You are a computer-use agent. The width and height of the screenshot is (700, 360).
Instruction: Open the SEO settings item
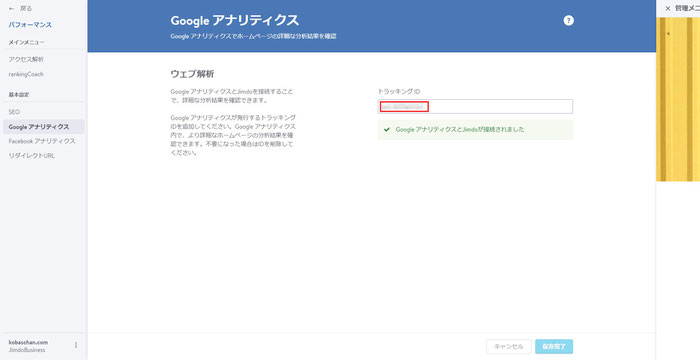tap(14, 112)
